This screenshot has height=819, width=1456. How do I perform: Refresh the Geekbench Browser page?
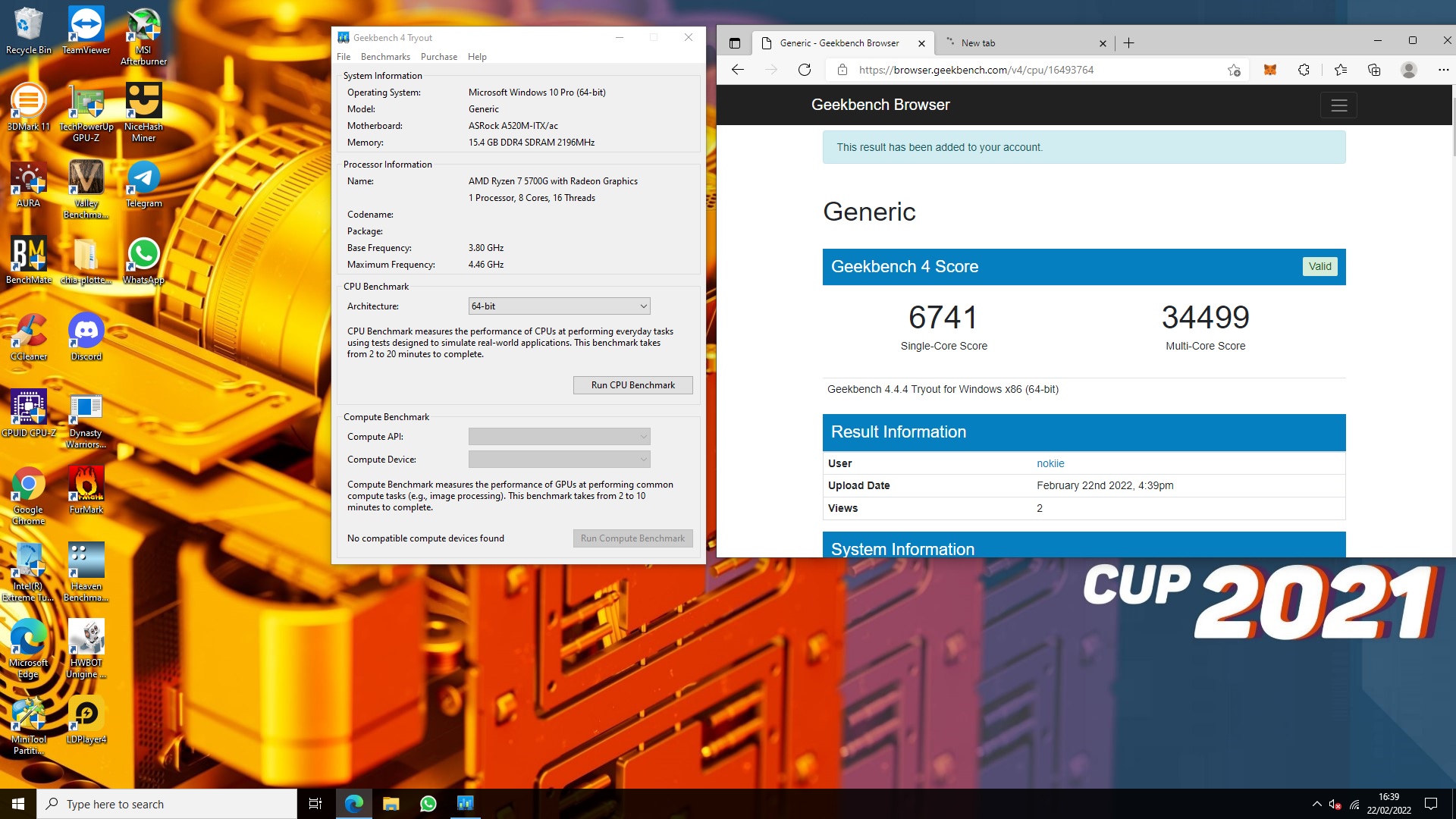[805, 70]
